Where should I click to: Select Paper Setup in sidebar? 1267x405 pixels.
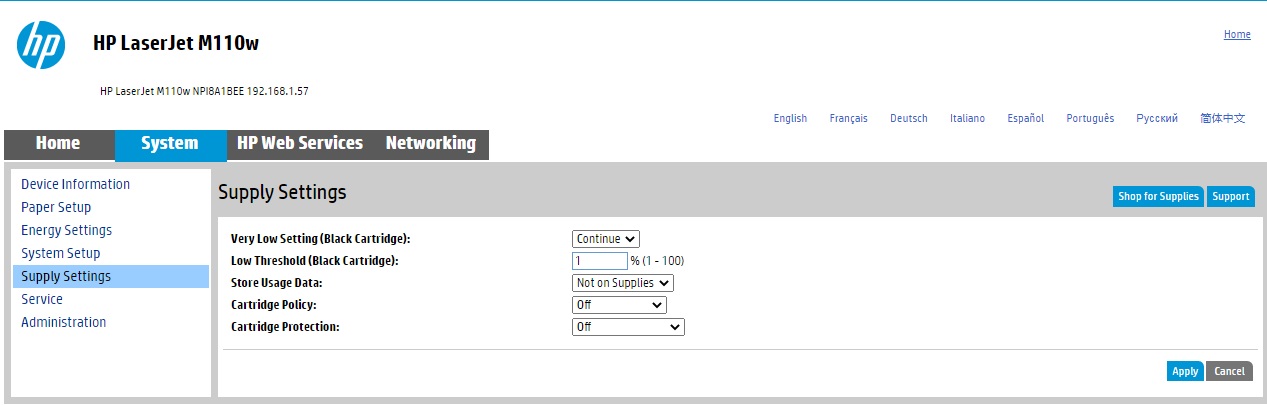(x=56, y=207)
